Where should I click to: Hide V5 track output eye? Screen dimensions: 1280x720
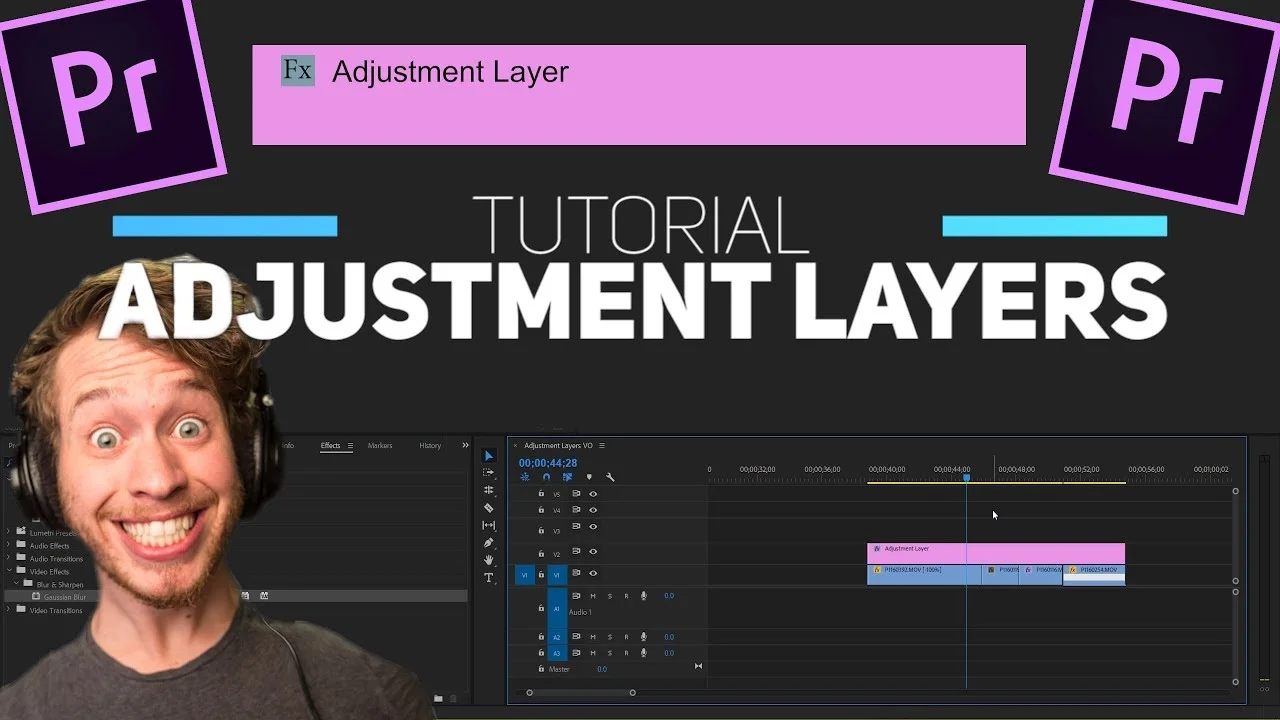coord(593,494)
